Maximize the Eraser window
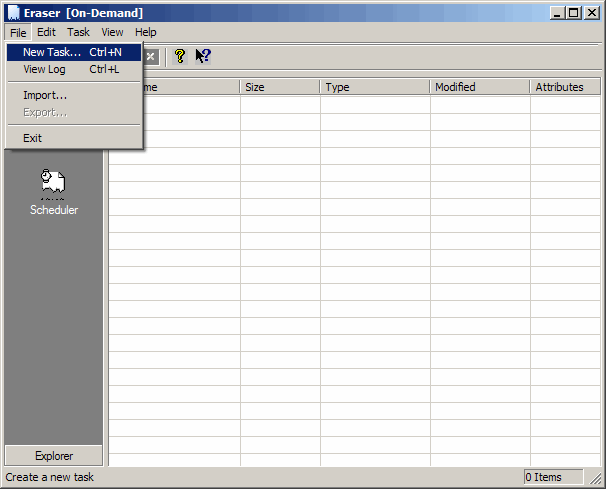Viewport: 606px width, 489px height. click(574, 13)
